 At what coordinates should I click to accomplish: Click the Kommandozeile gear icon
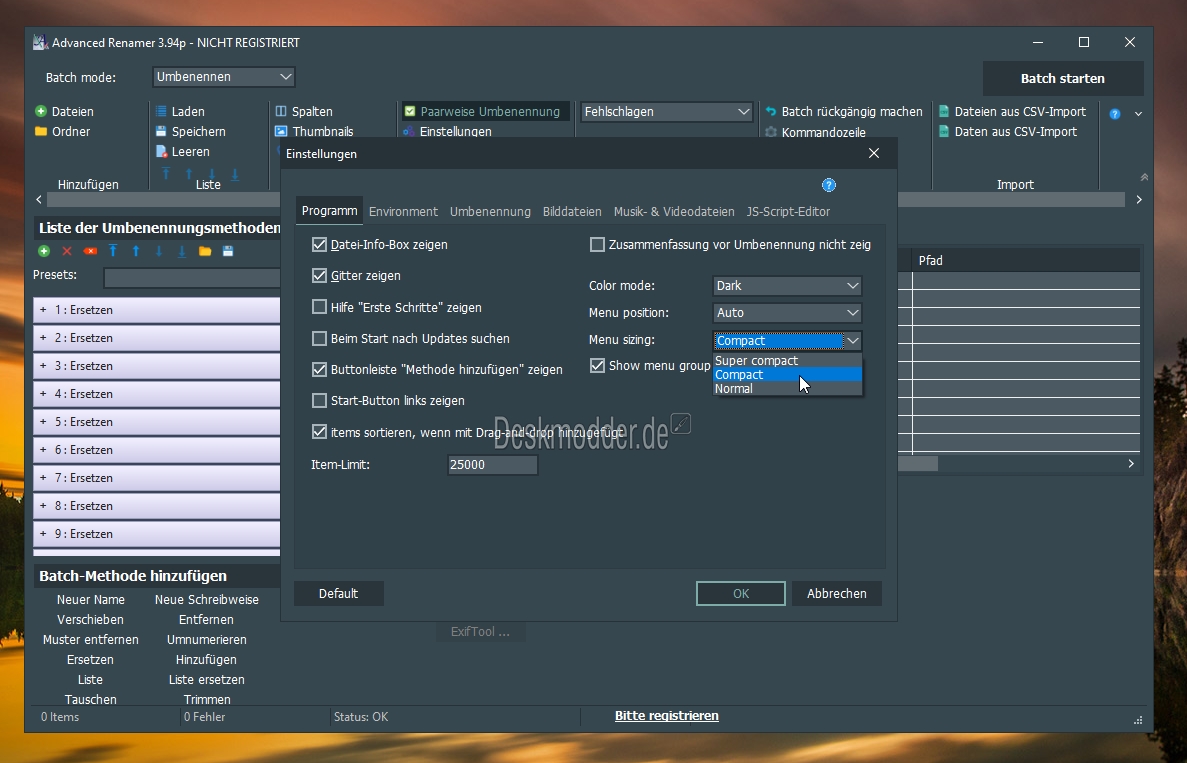click(x=771, y=132)
